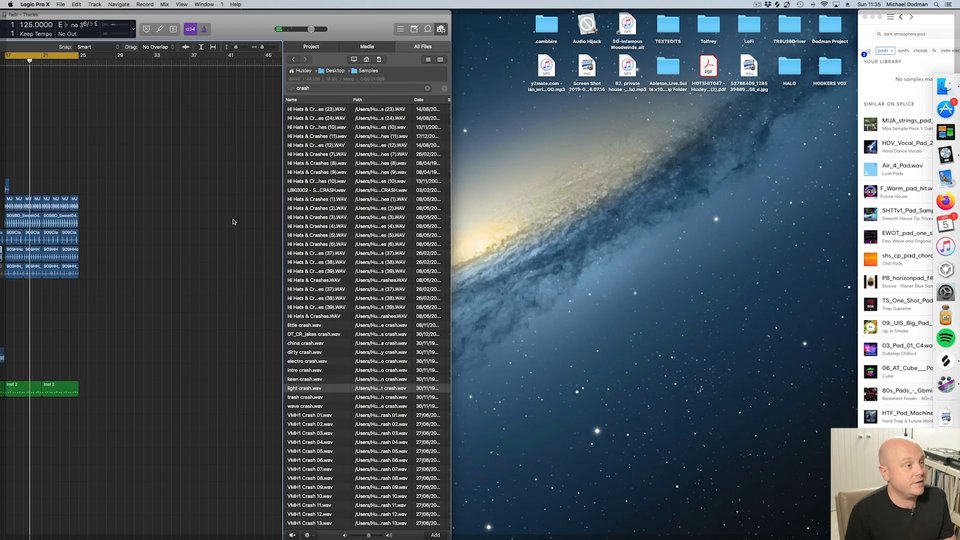960x540 pixels.
Task: Open Spotify from the dock
Action: coord(945,338)
